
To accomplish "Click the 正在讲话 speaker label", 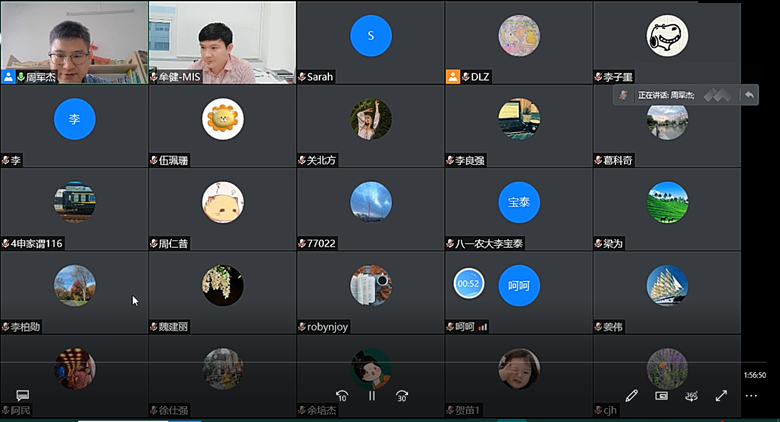I will pos(666,95).
